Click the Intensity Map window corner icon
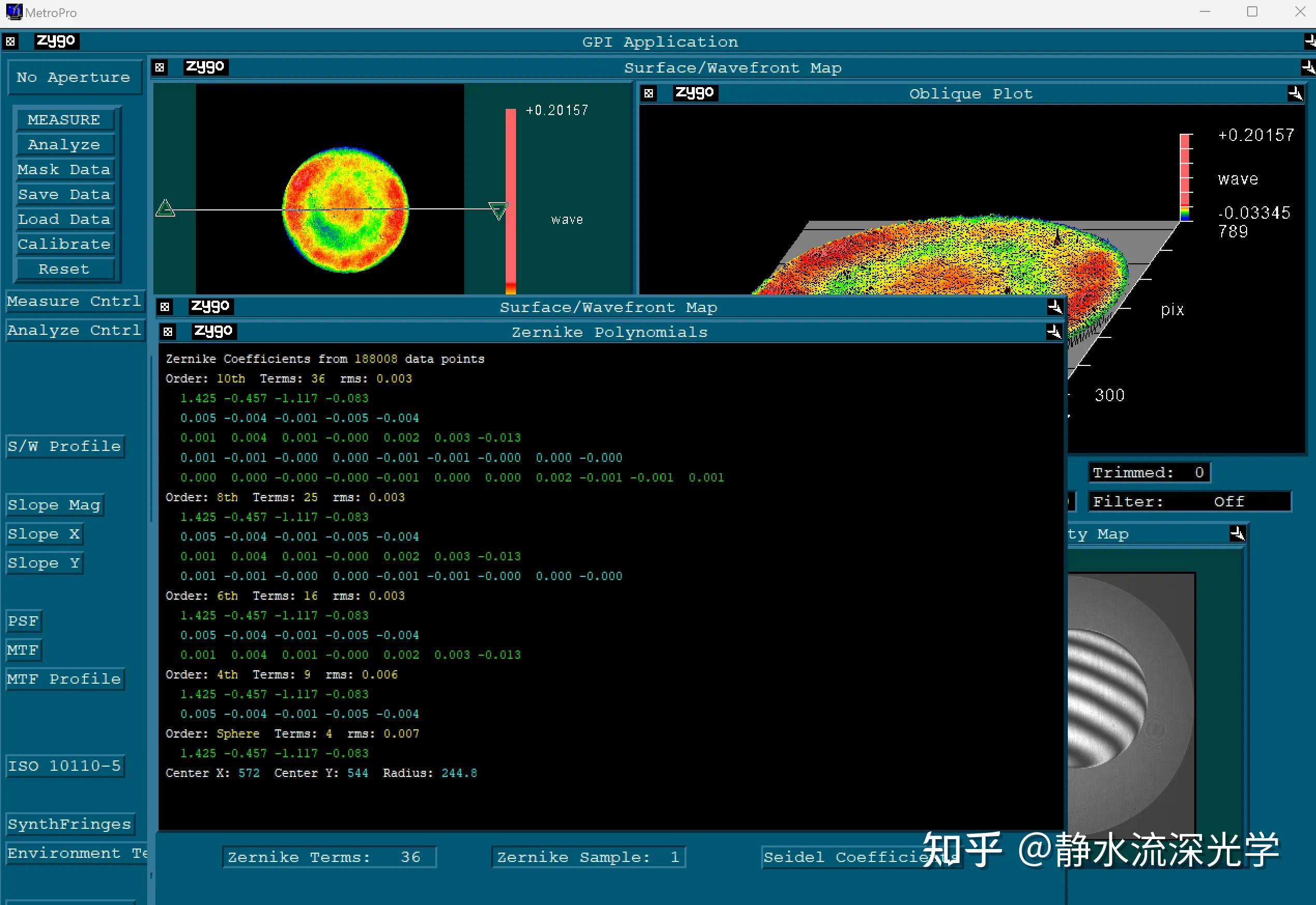The width and height of the screenshot is (1316, 905). (x=1237, y=533)
